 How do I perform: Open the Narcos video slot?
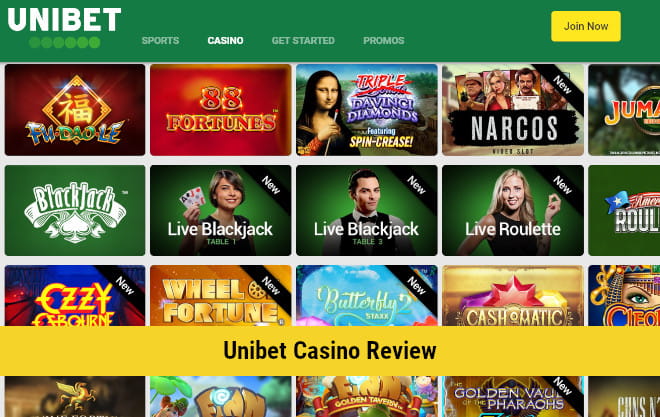[513, 110]
